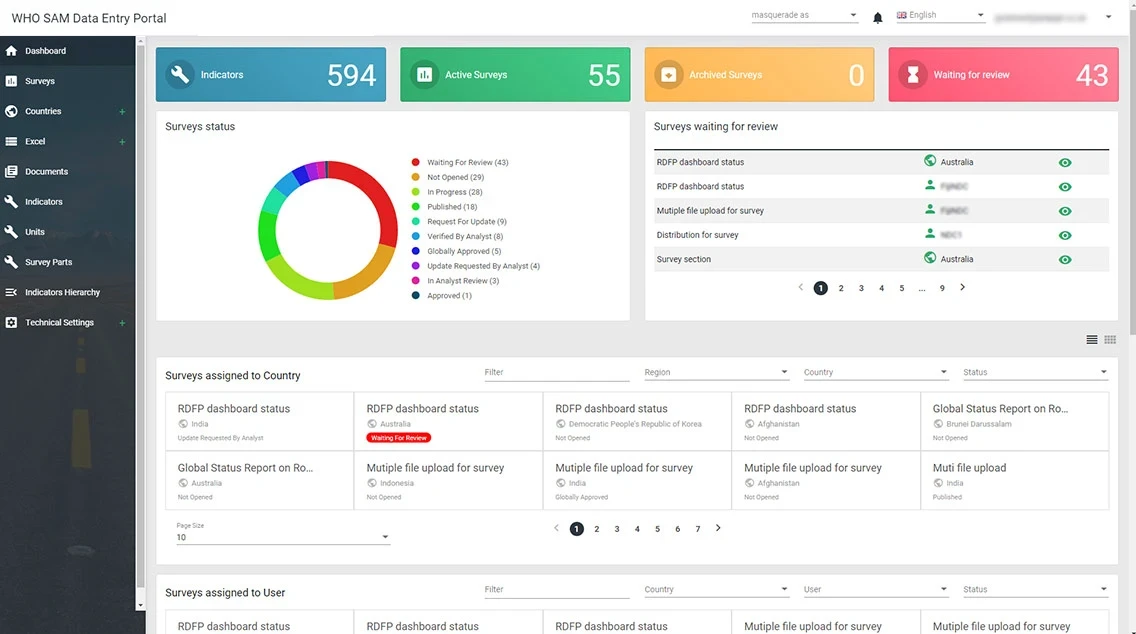The image size is (1136, 634).
Task: Click the Dashboard home icon in sidebar
Action: pyautogui.click(x=11, y=51)
